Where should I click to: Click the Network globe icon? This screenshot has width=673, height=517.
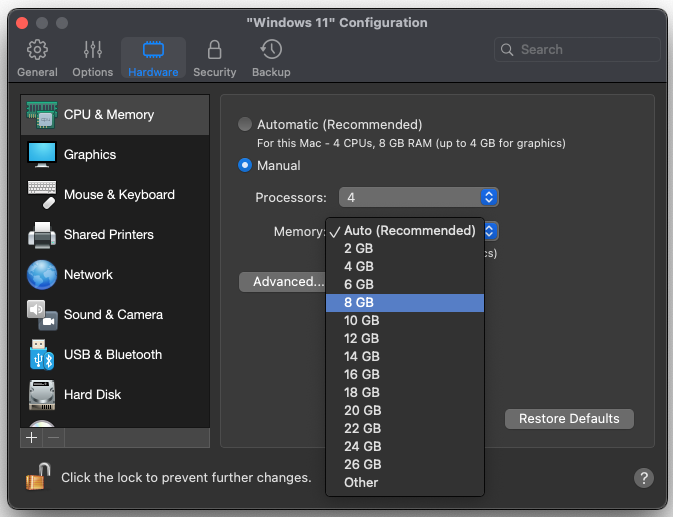[x=42, y=275]
